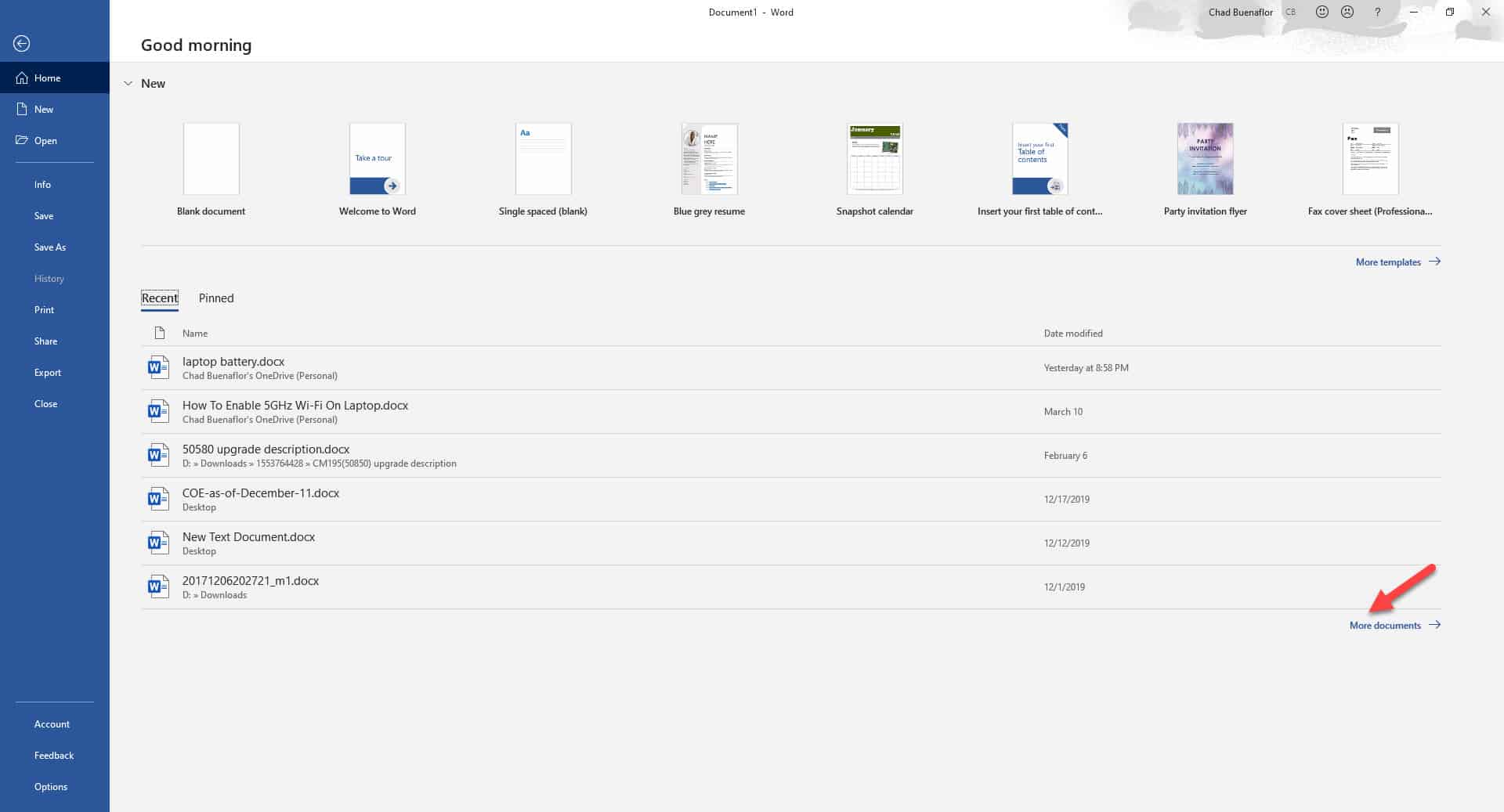
Task: Click Word icon beside 50580 upgrade description.docx
Action: coord(158,455)
